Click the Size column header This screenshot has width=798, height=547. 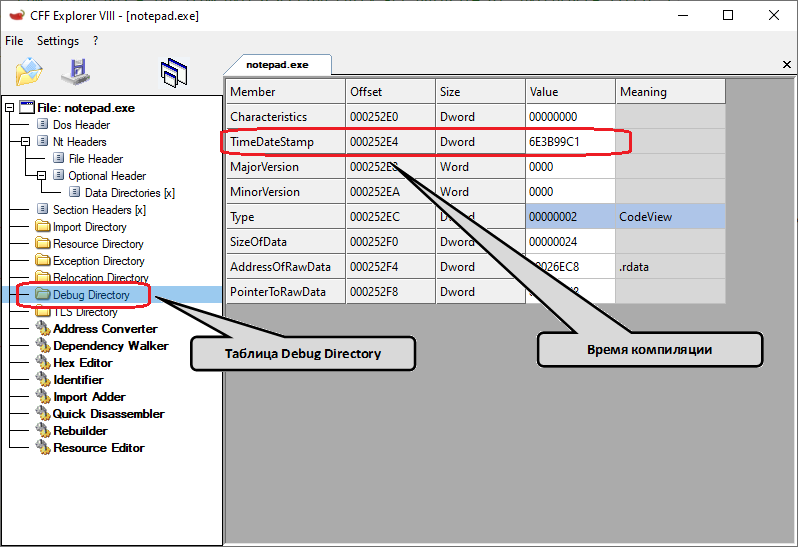[480, 92]
